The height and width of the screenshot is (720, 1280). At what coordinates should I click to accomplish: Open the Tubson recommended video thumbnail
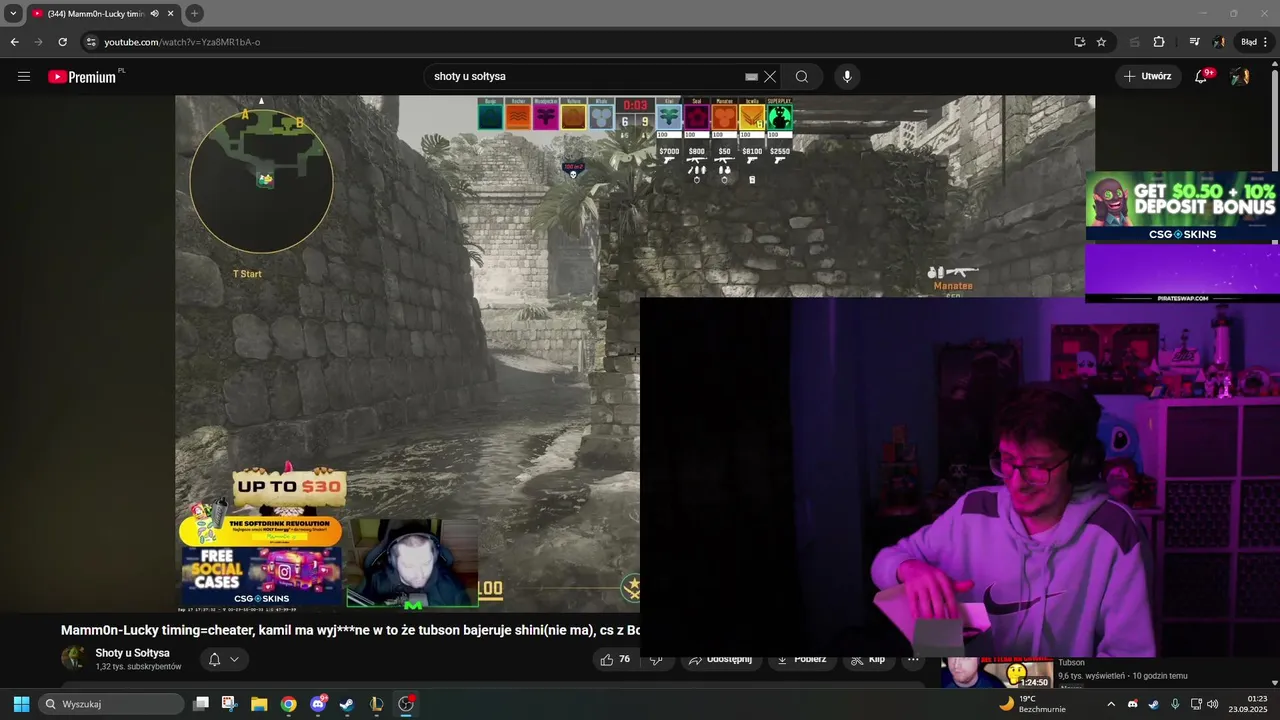pos(996,673)
